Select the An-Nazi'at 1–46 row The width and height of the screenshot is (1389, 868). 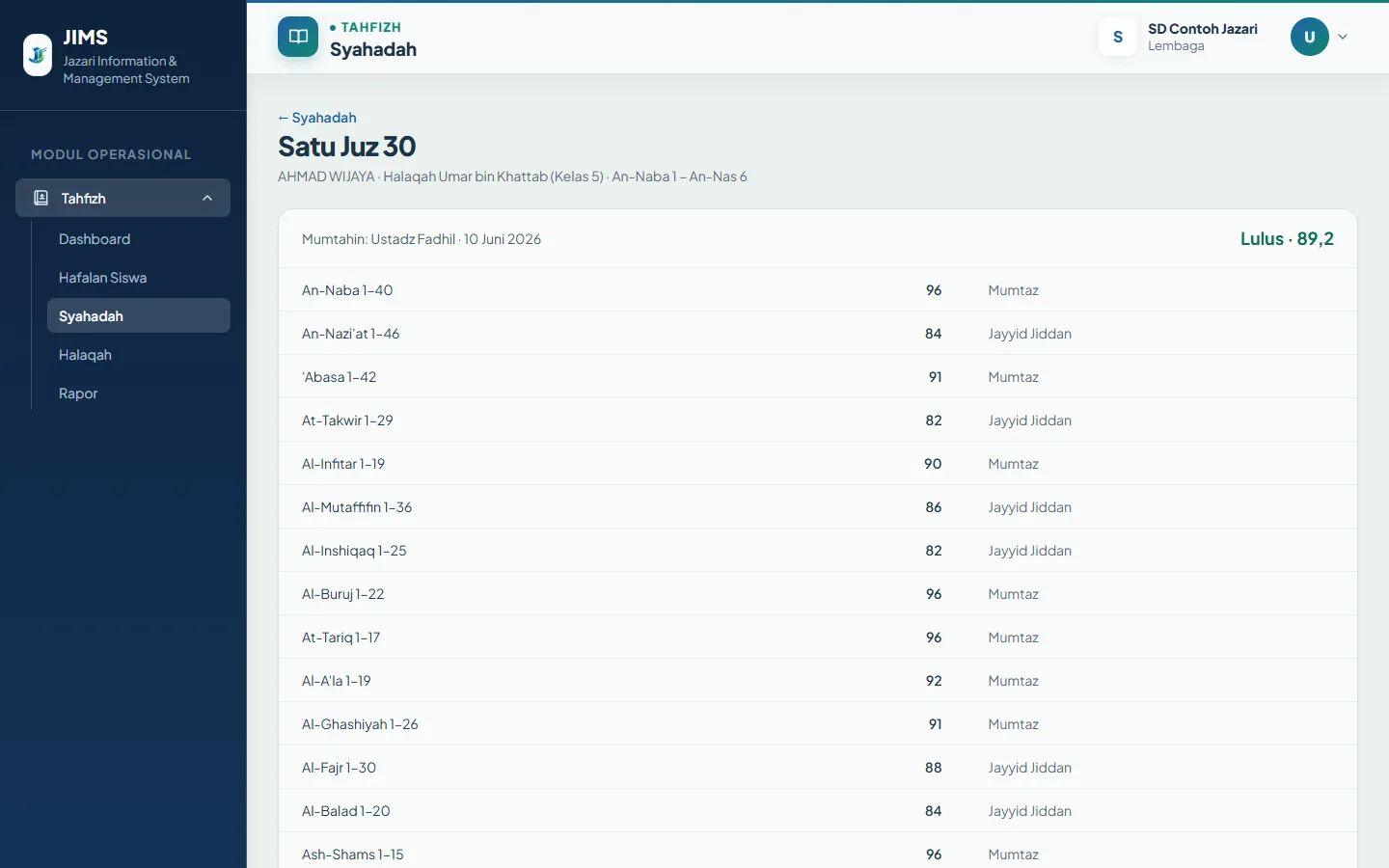(x=818, y=334)
